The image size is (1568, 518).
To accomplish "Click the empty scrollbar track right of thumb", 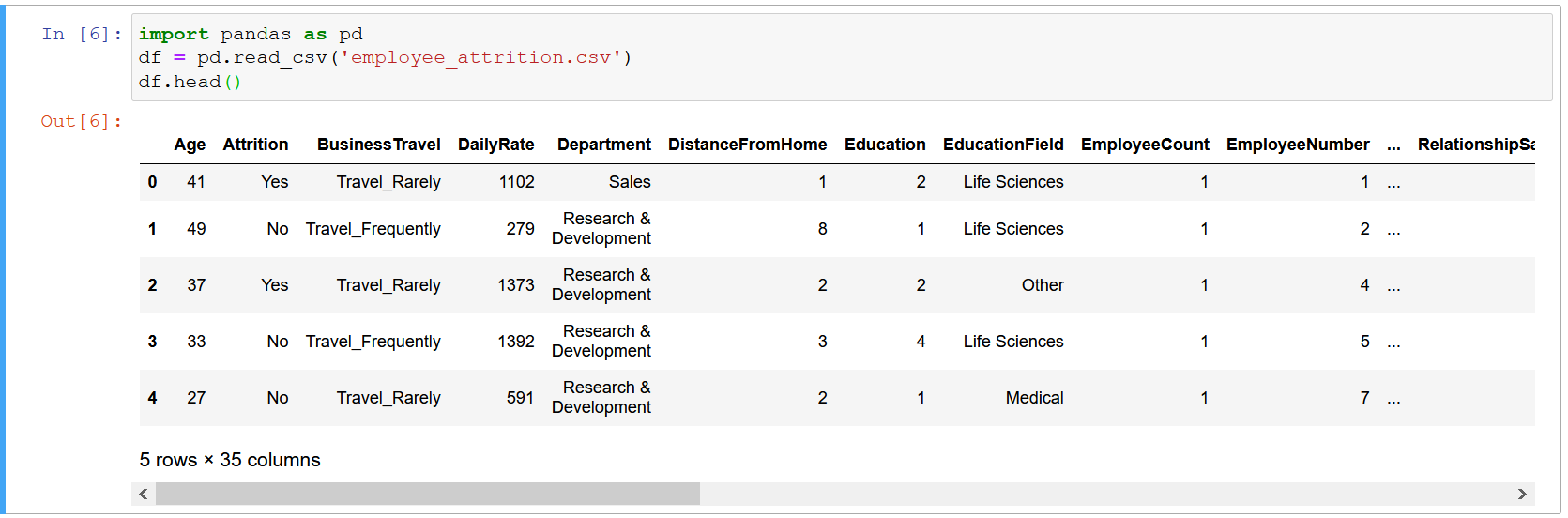I will (x=1105, y=494).
